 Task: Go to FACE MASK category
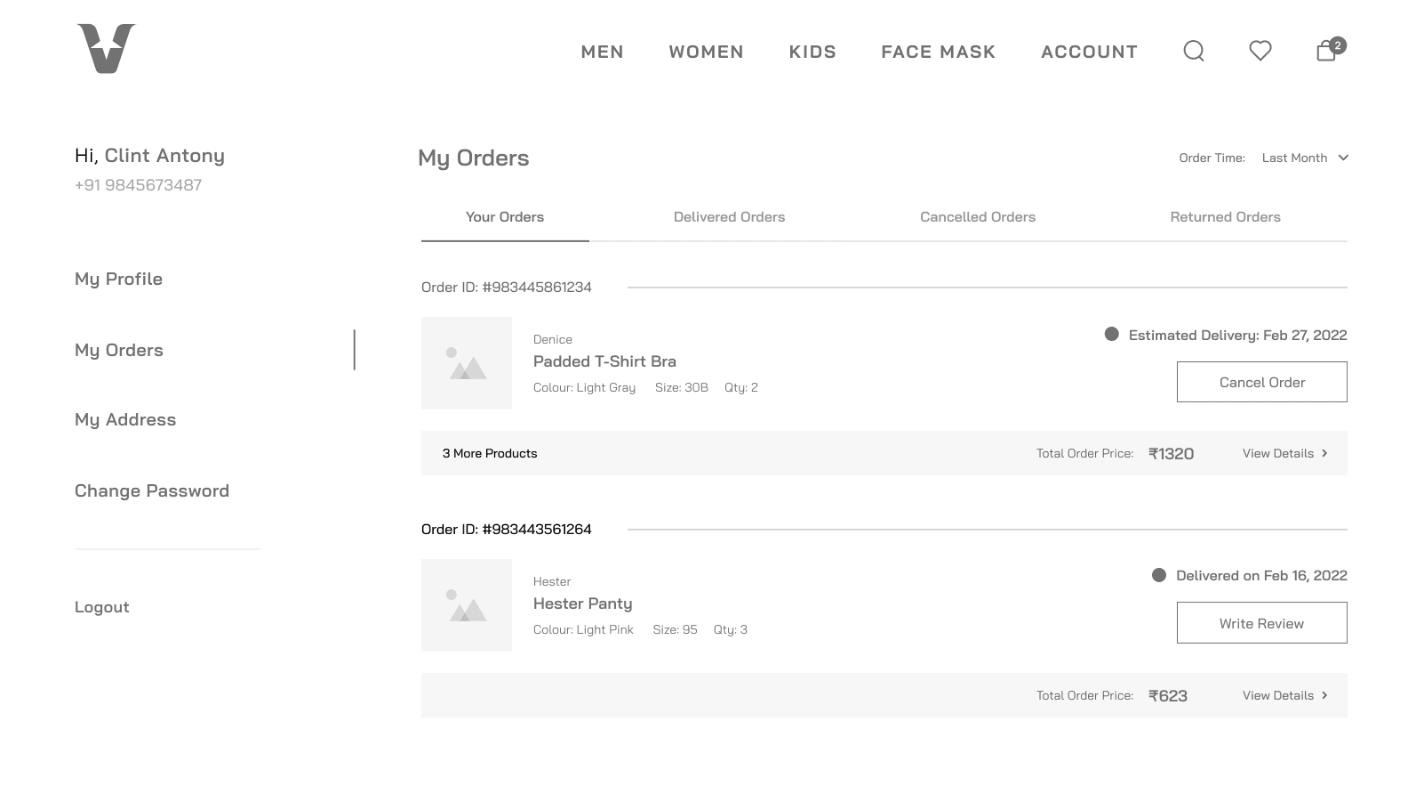[938, 52]
